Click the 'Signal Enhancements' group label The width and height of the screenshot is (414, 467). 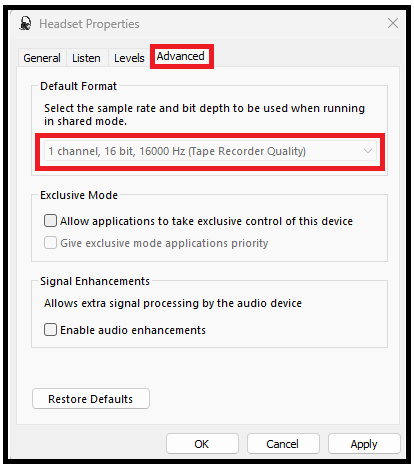95,281
